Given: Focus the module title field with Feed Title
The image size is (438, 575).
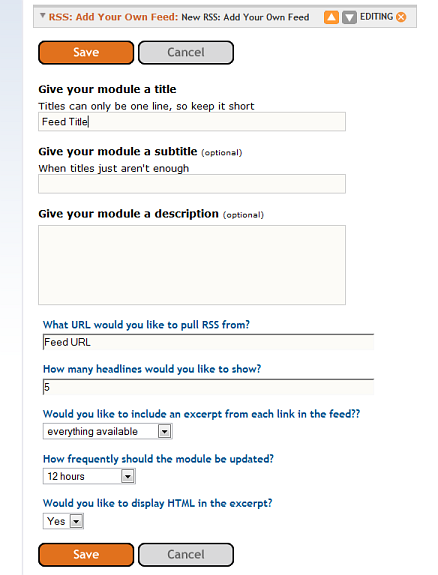Looking at the screenshot, I should coord(192,121).
